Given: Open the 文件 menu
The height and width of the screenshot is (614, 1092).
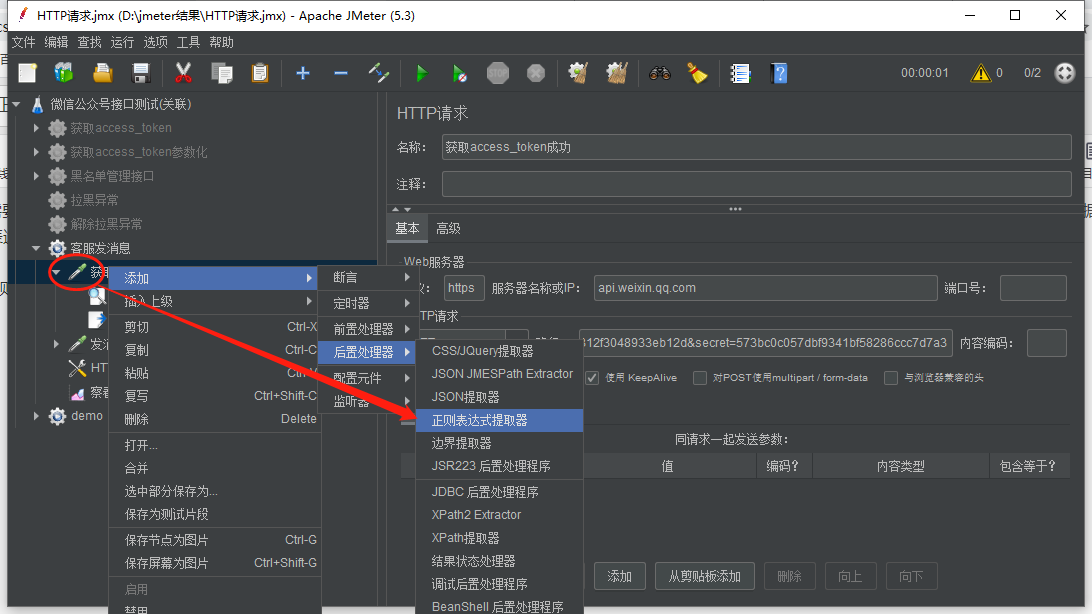Looking at the screenshot, I should [x=23, y=42].
